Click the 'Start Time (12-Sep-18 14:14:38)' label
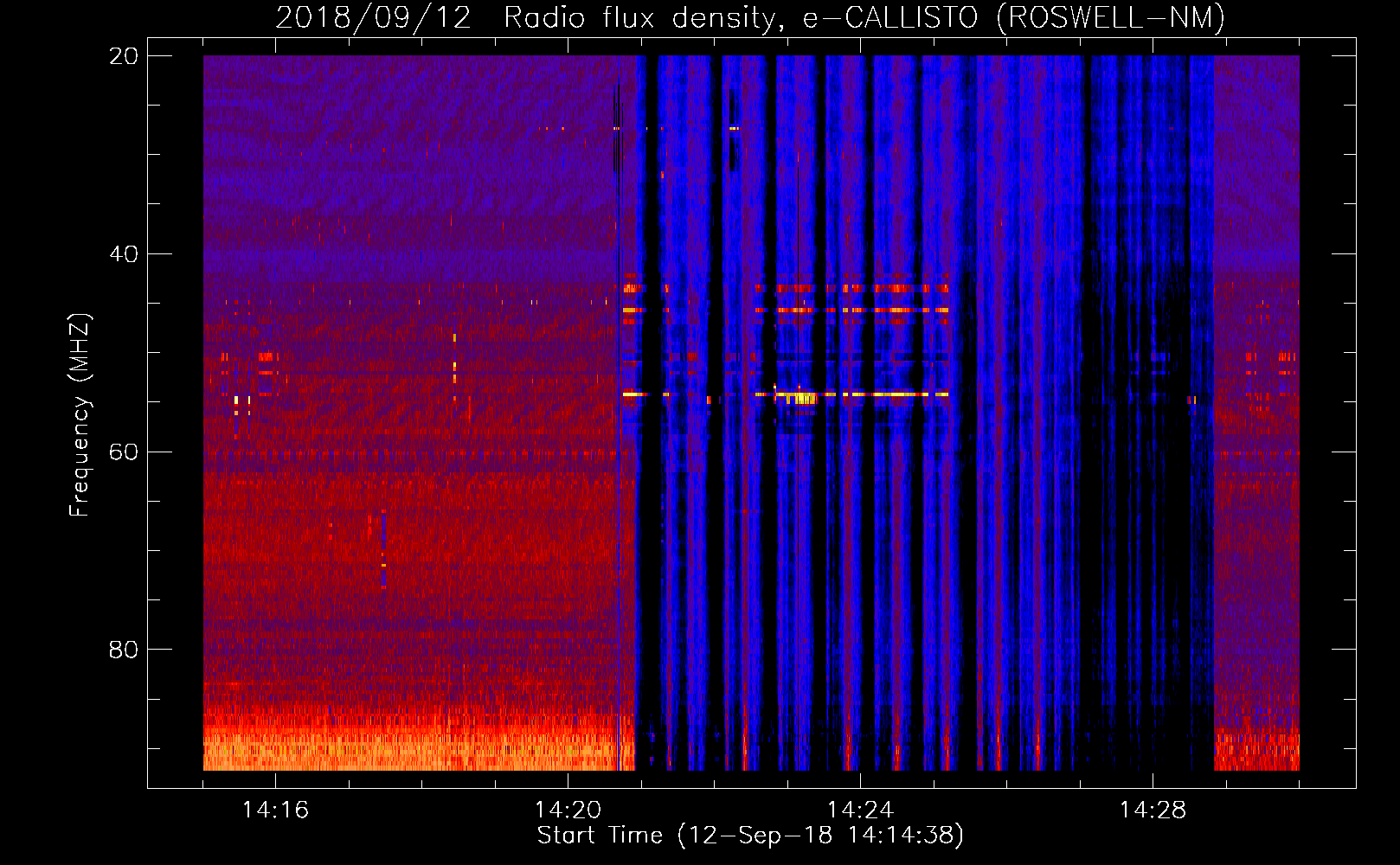The width and height of the screenshot is (1400, 865). tap(750, 836)
